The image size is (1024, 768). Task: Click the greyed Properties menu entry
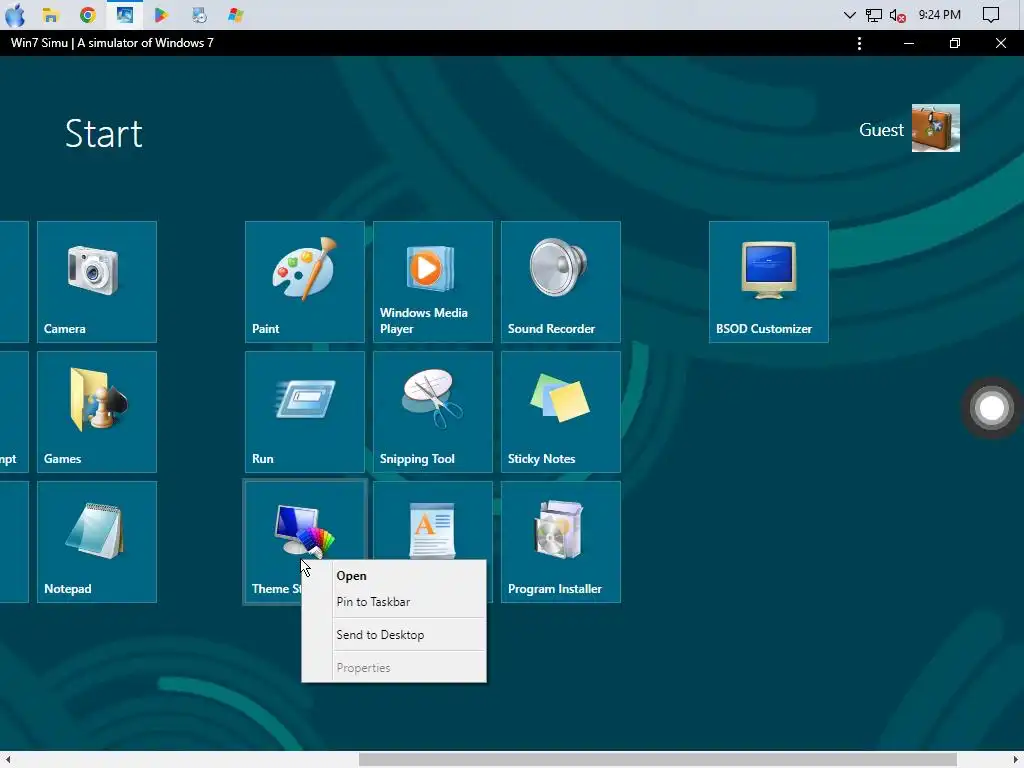pos(394,667)
